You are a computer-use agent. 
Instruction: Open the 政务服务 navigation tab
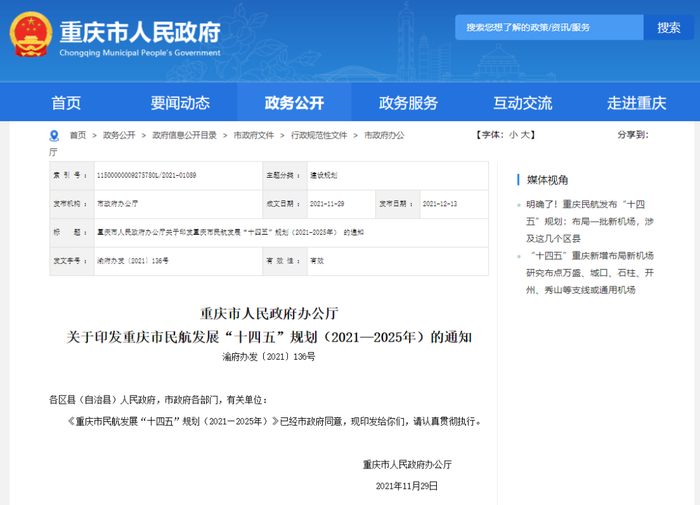click(408, 103)
